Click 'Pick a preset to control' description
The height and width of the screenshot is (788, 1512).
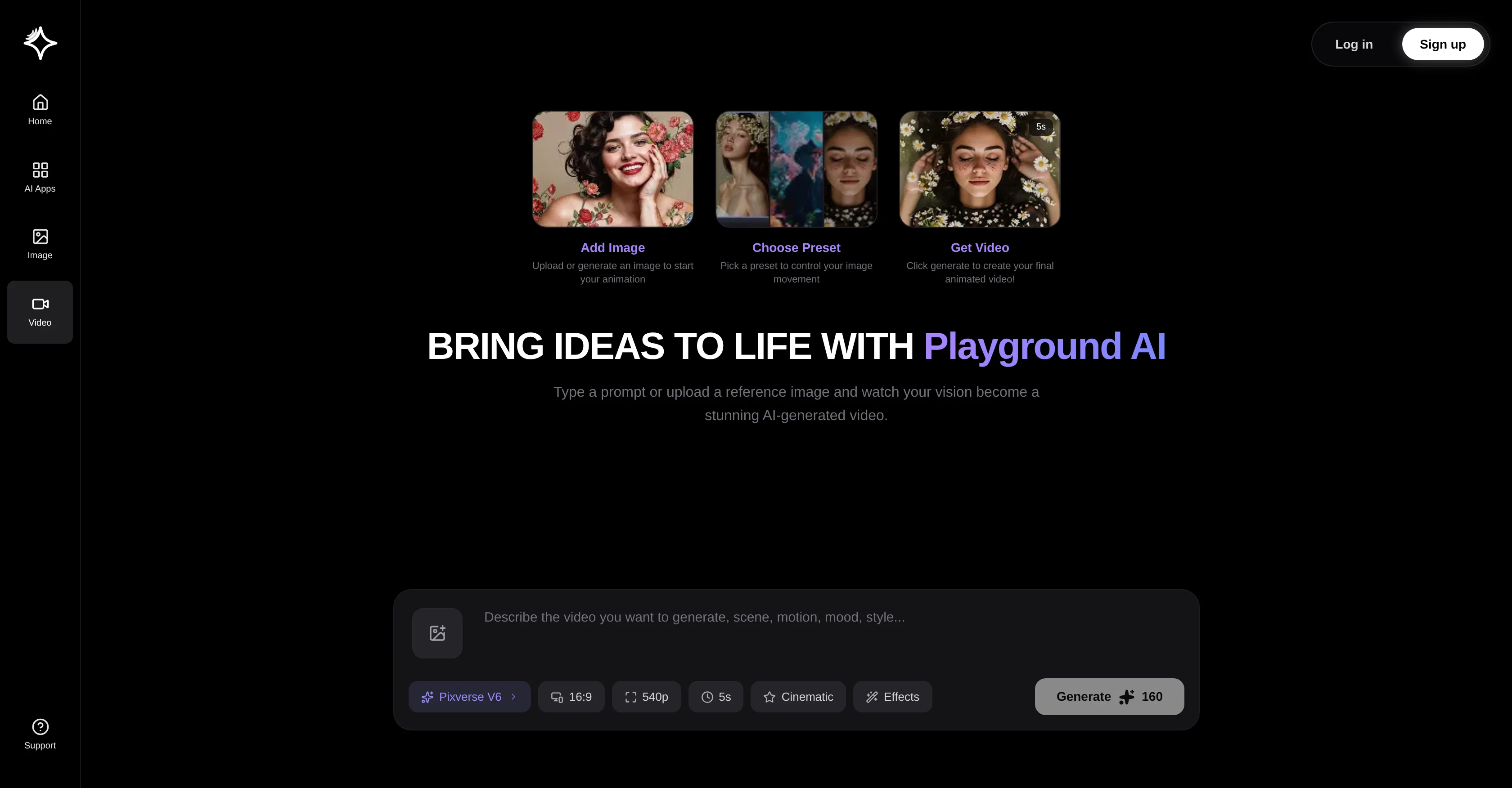point(796,272)
